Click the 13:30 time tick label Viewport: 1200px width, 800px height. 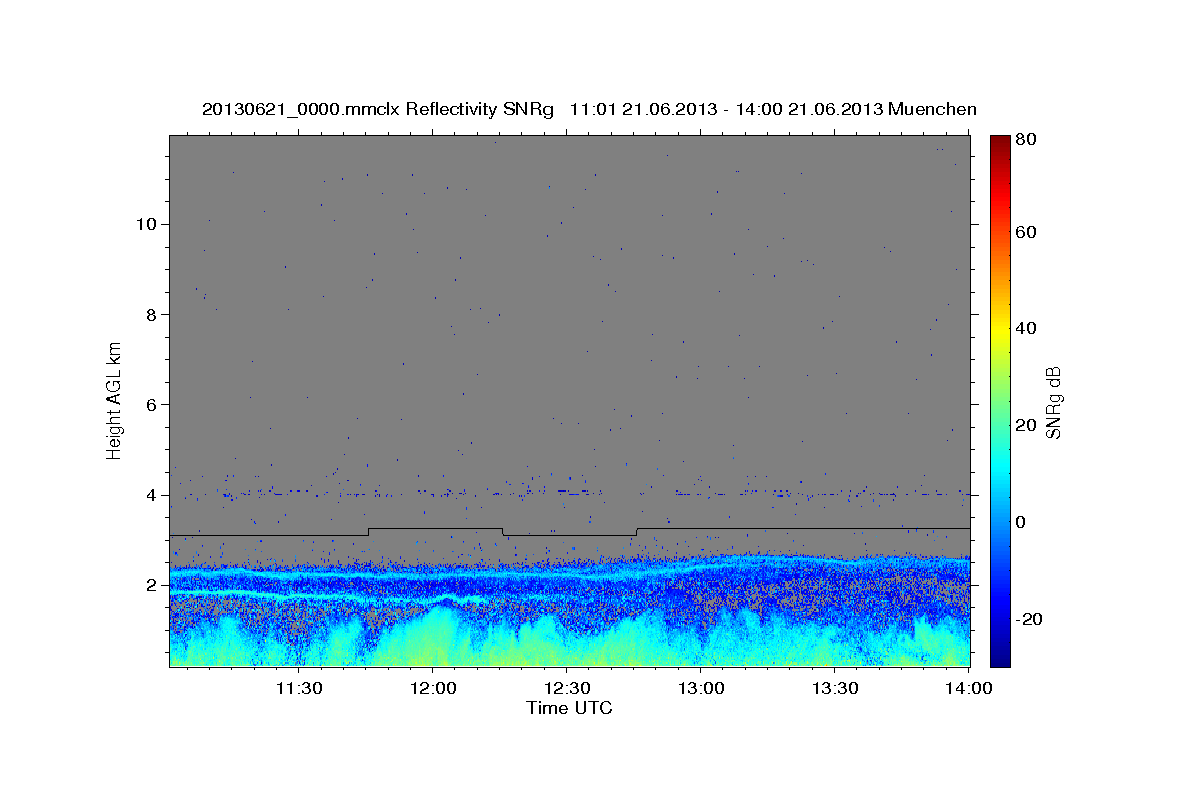835,688
